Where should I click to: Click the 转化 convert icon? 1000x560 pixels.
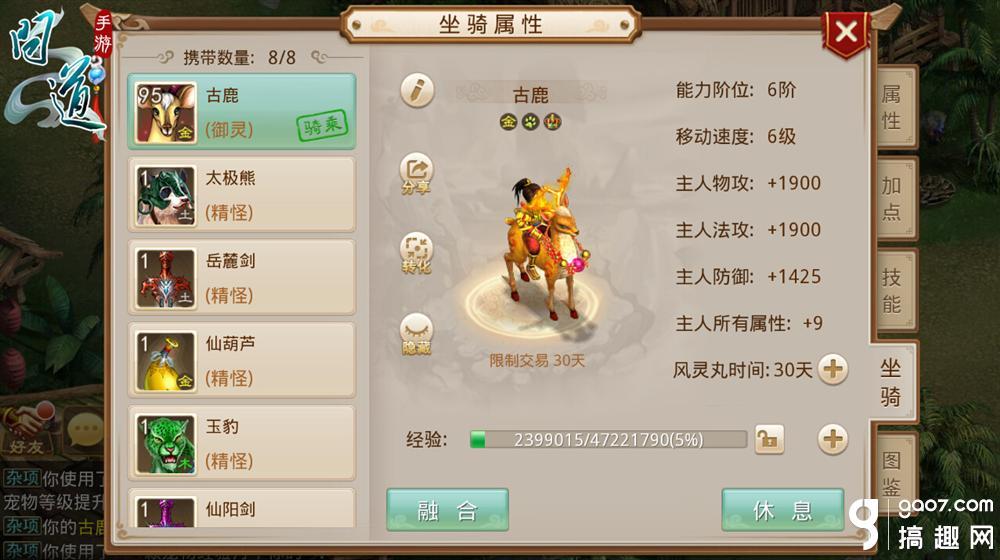(x=416, y=253)
